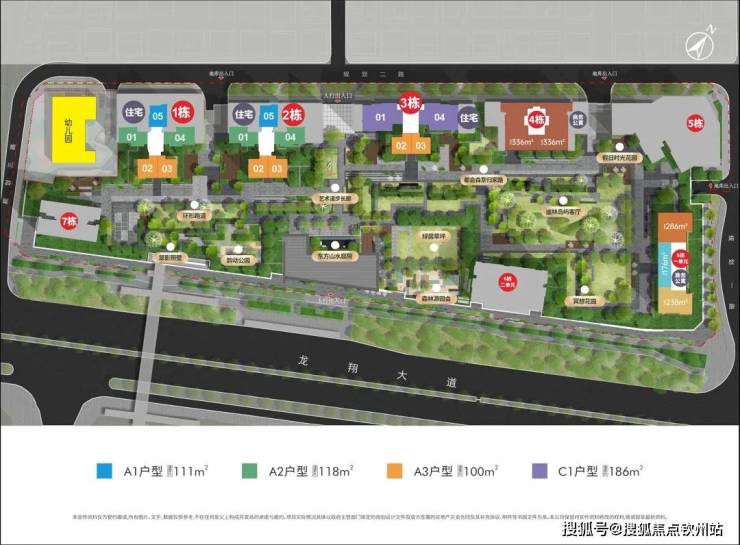Screen dimensions: 740x545
Task: Select orange unit 03 in building 3
Action: pyautogui.click(x=420, y=145)
